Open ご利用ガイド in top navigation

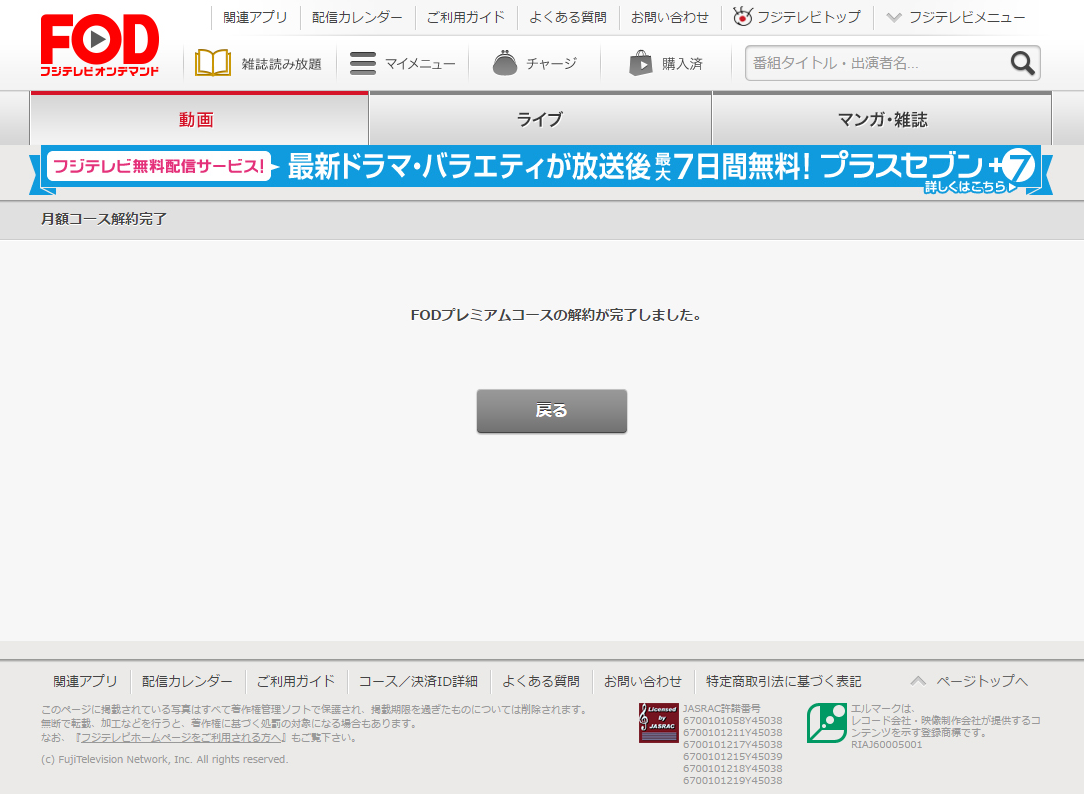(x=465, y=17)
